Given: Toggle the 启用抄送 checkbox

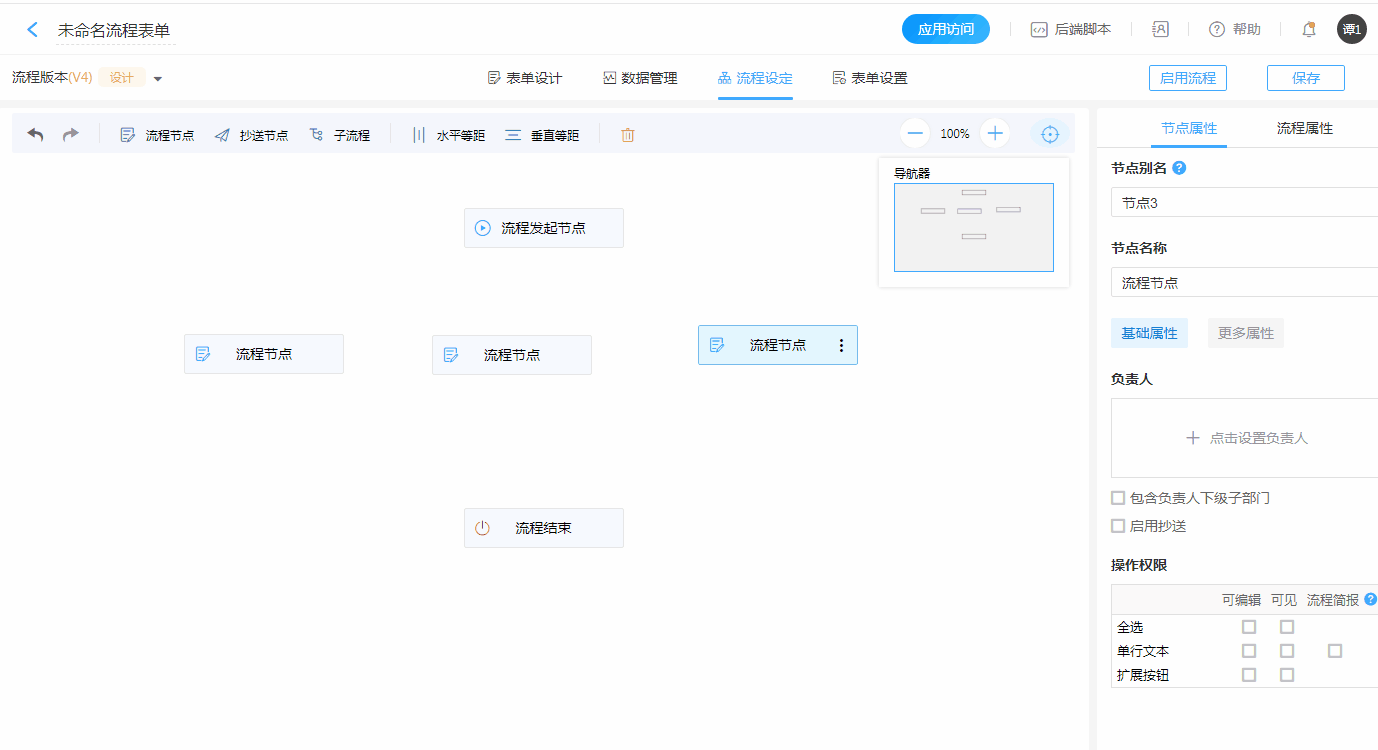Looking at the screenshot, I should (x=1118, y=526).
